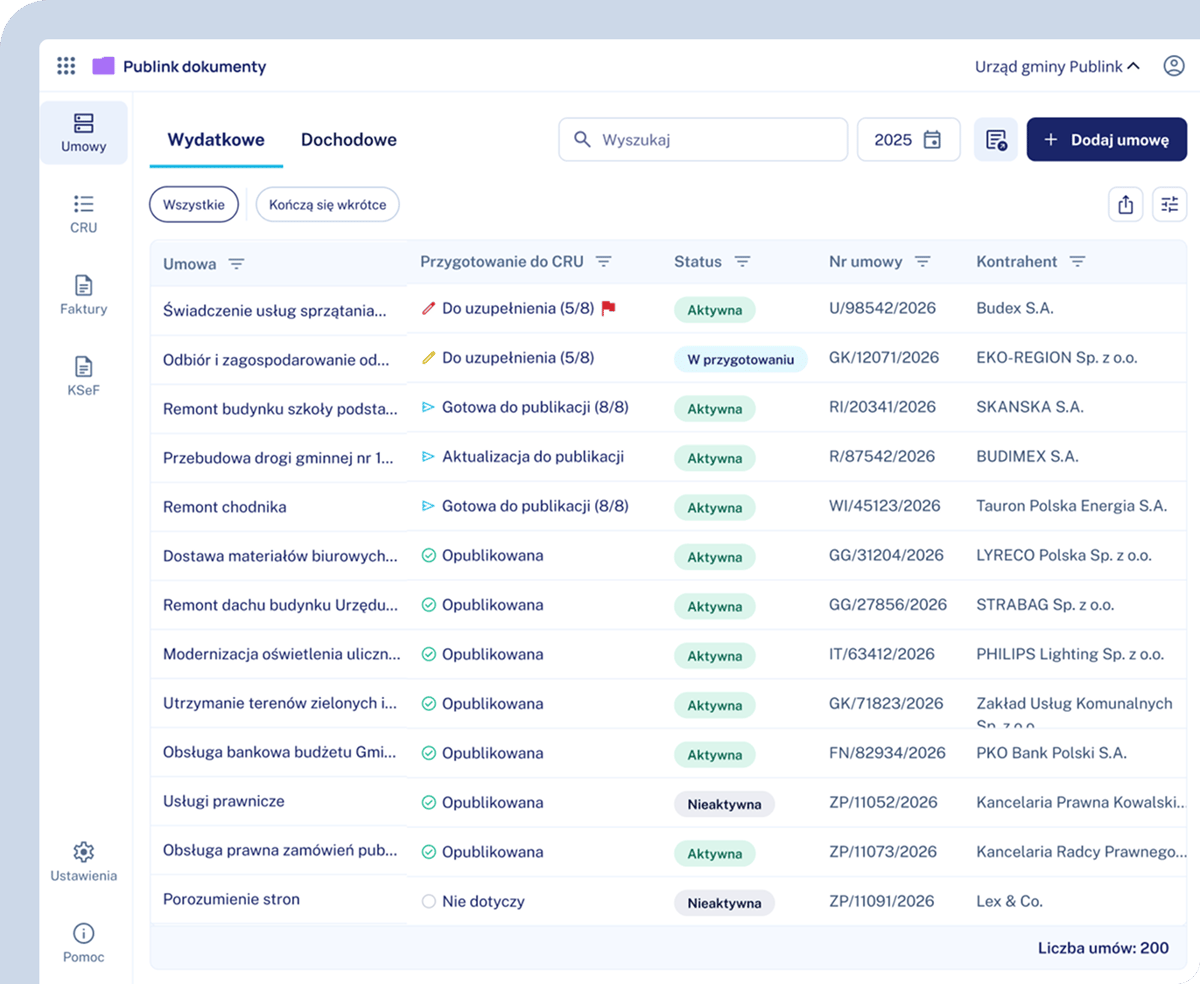Screen dimensions: 1200x984
Task: Expand the Urząd gminy Publink organization dropdown
Action: (x=1058, y=67)
